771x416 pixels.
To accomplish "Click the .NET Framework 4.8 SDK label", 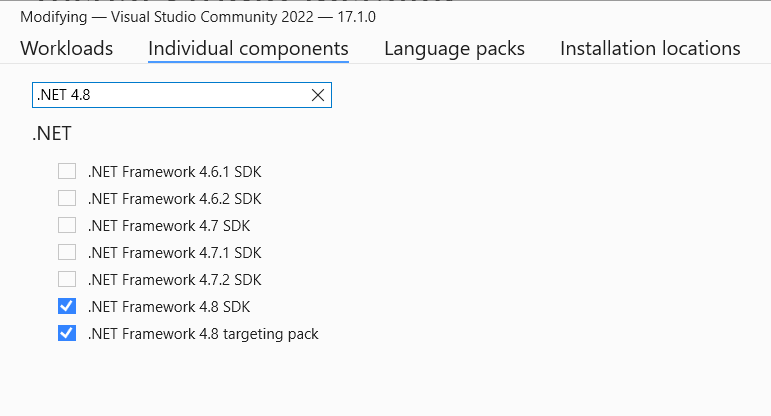I will pyautogui.click(x=167, y=306).
